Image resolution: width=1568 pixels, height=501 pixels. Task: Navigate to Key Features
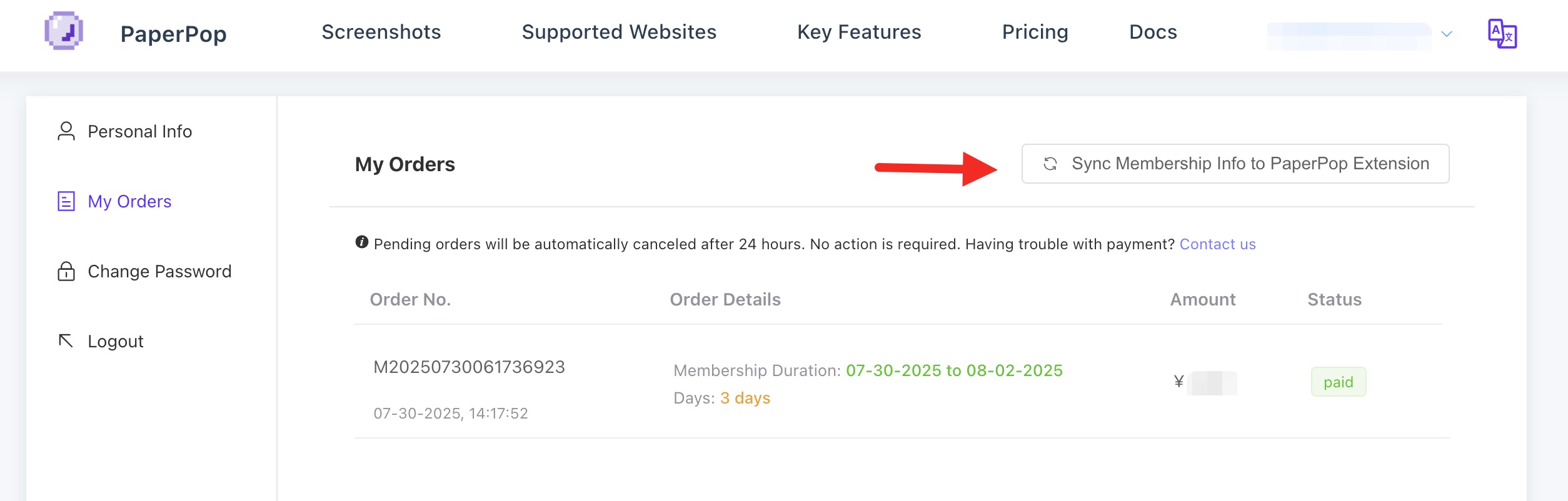tap(859, 32)
